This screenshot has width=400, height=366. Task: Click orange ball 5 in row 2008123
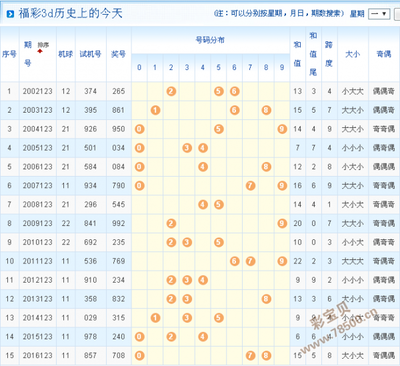[x=219, y=204]
